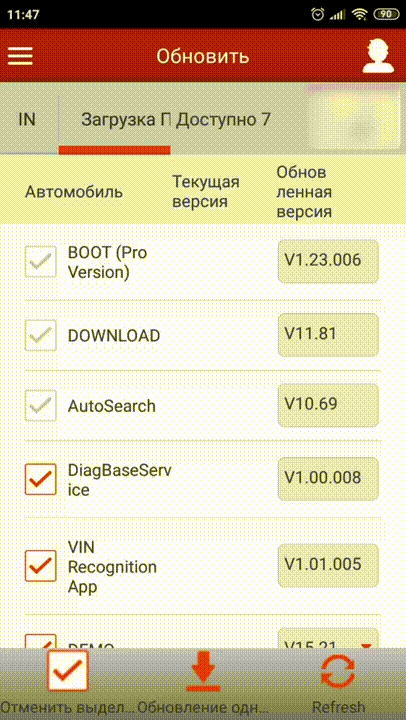Tap the Refresh circular arrows icon
Viewport: 406px width, 720px height.
click(x=338, y=672)
